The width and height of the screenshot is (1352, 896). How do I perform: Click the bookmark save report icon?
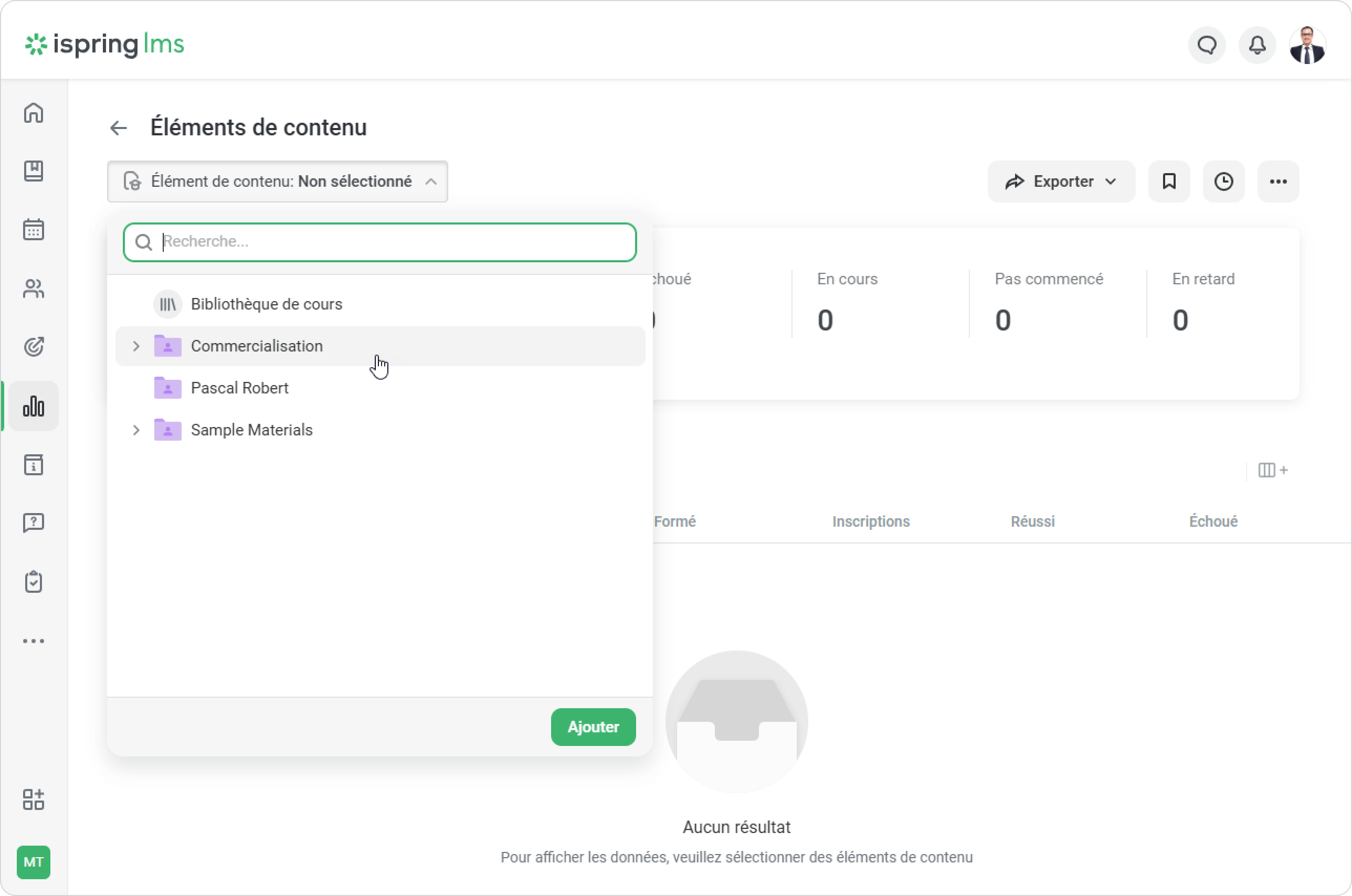pos(1168,182)
